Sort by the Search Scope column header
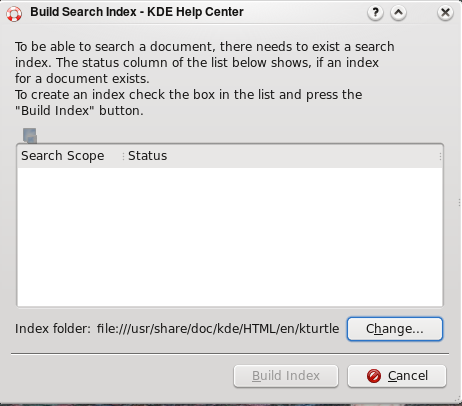The image size is (462, 406). (63, 156)
